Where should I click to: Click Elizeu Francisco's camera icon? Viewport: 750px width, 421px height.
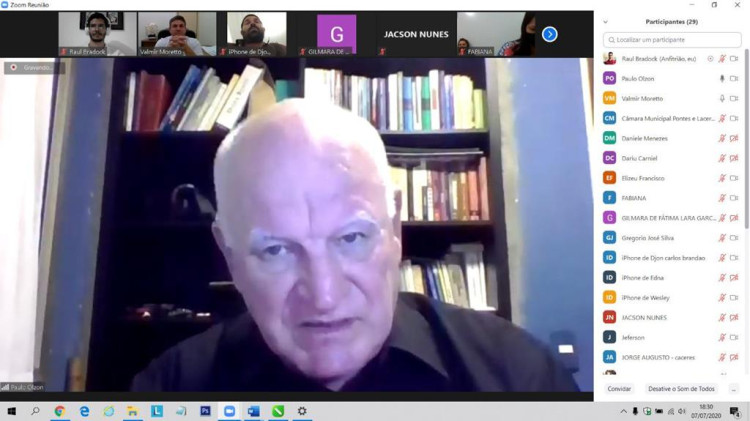click(734, 178)
